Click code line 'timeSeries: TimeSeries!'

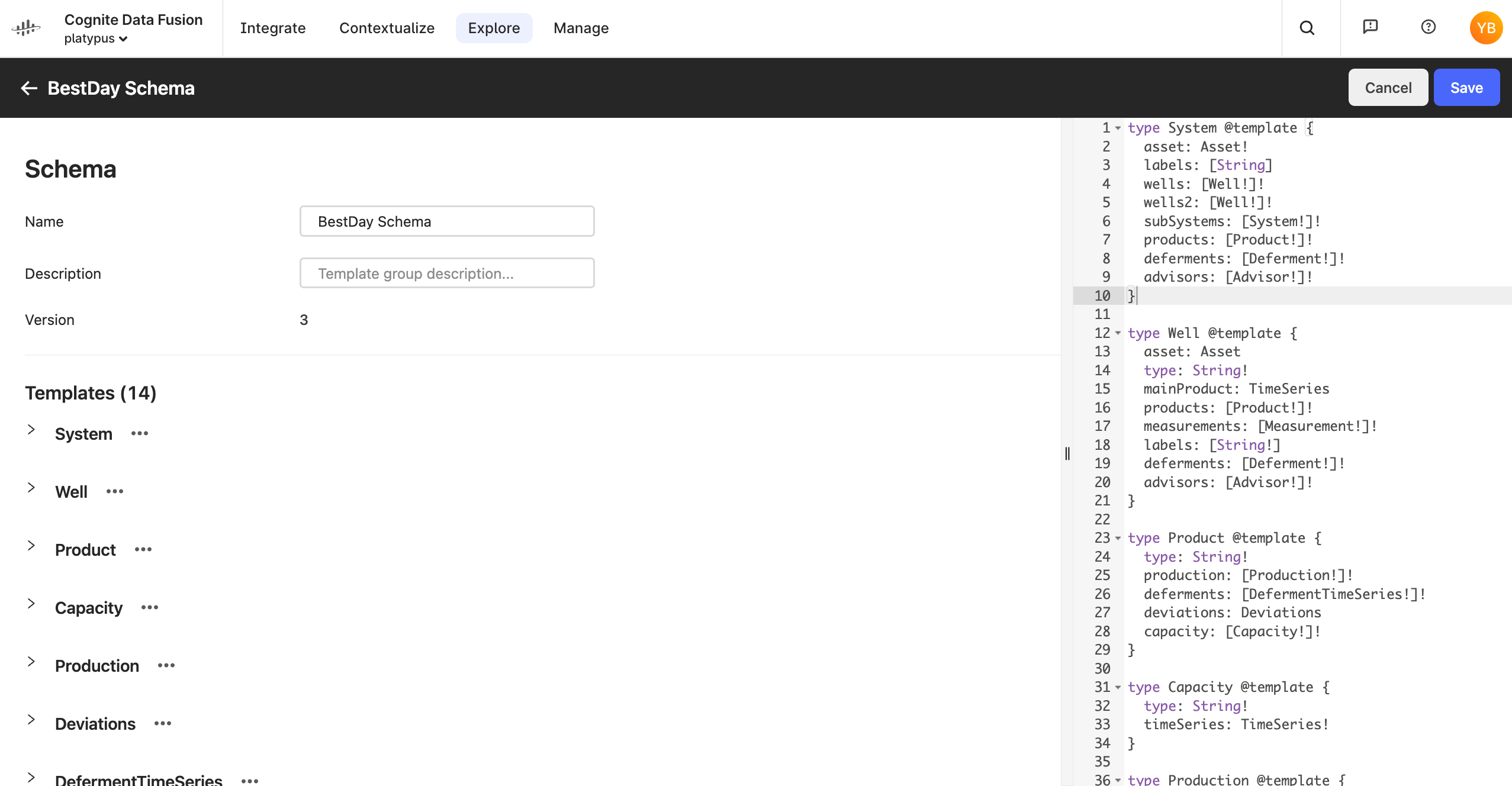coord(1236,724)
